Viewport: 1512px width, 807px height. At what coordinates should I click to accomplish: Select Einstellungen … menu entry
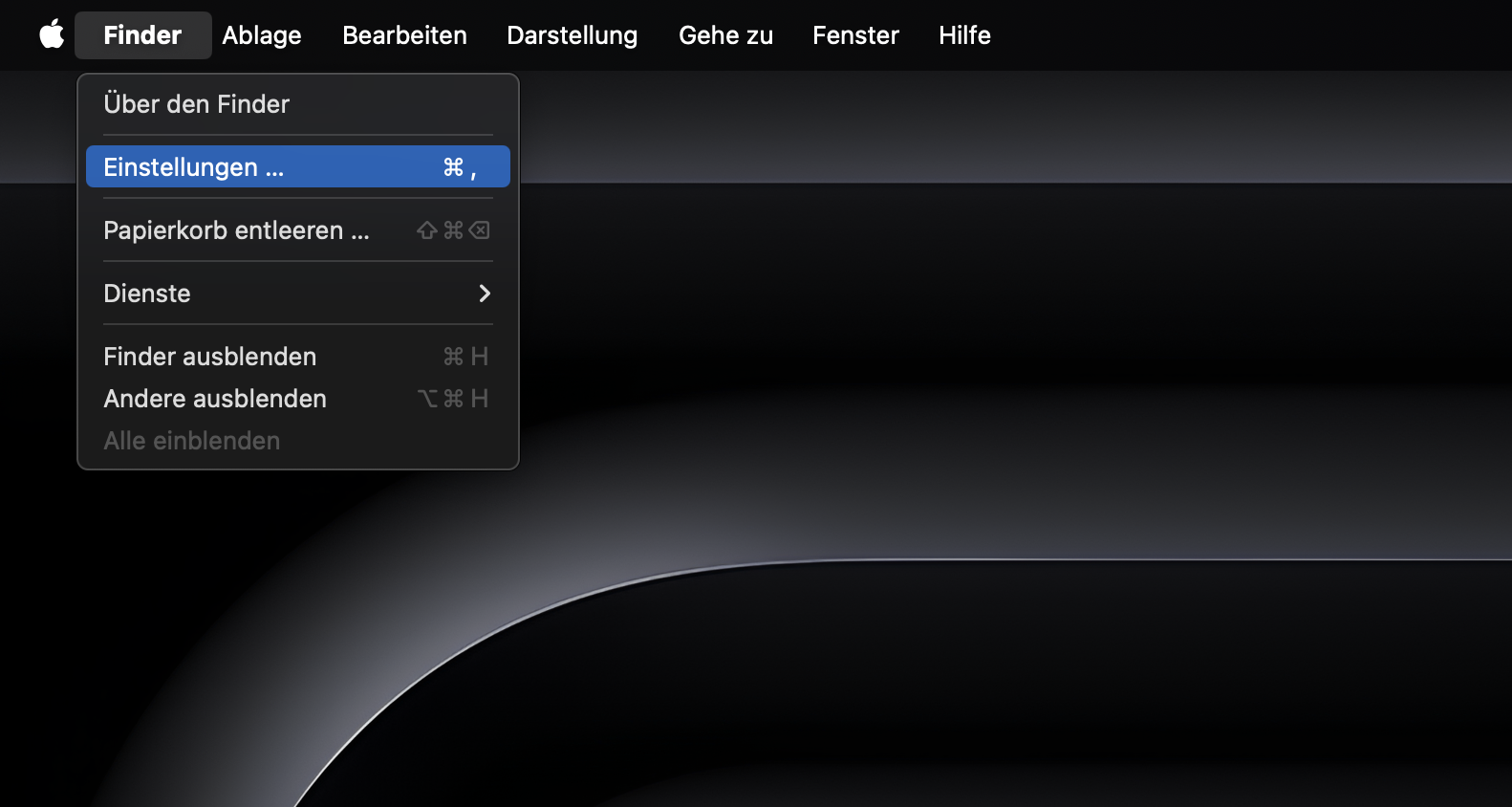click(298, 166)
